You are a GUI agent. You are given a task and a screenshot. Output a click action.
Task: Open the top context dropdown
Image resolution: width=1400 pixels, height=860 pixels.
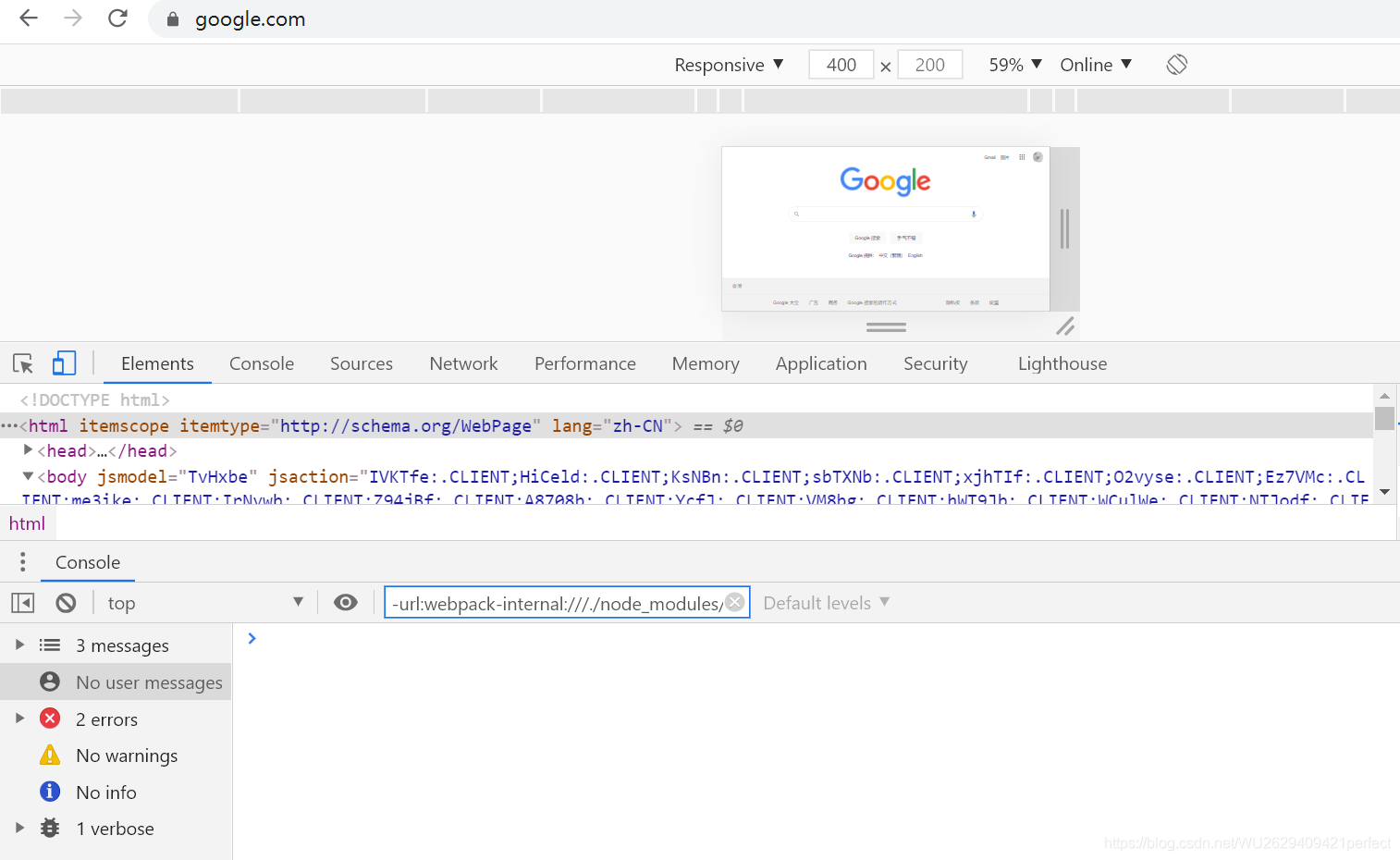[x=205, y=603]
